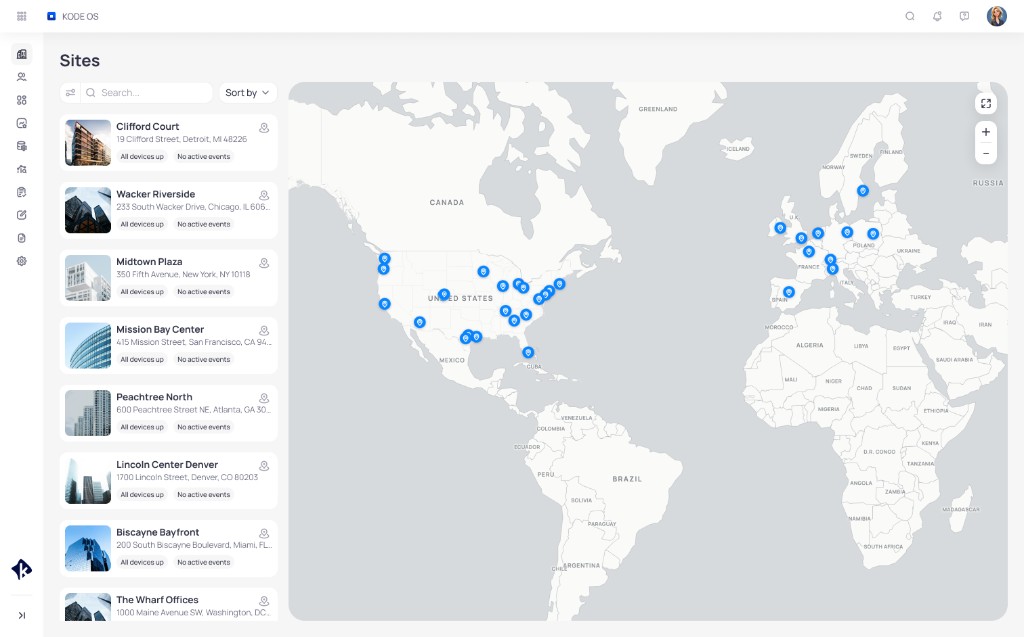1024x637 pixels.
Task: Select the map pin in Ireland
Action: tap(780, 228)
